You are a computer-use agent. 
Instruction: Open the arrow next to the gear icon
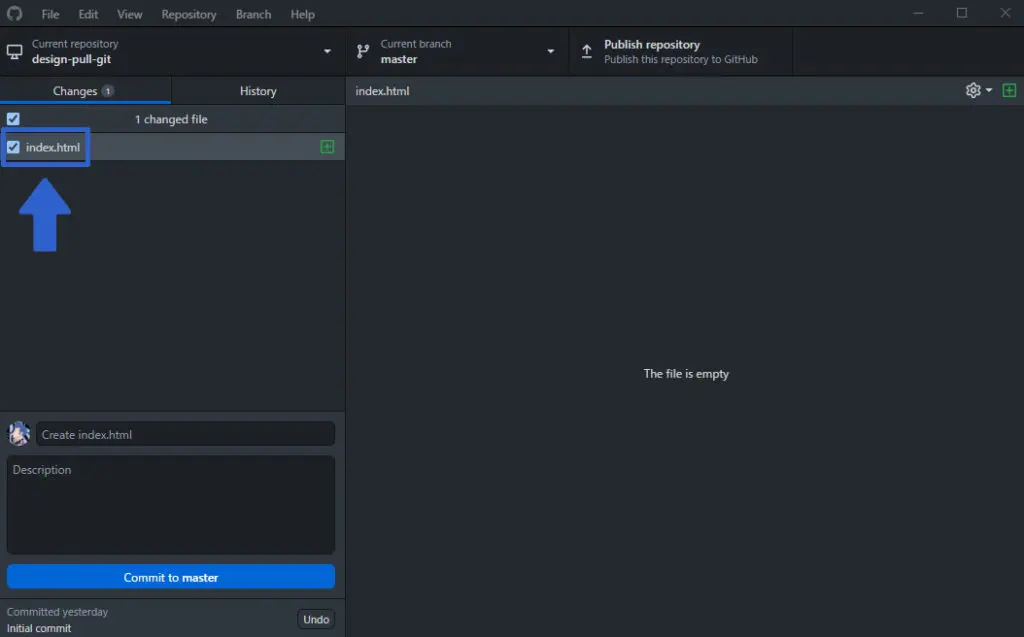(988, 90)
